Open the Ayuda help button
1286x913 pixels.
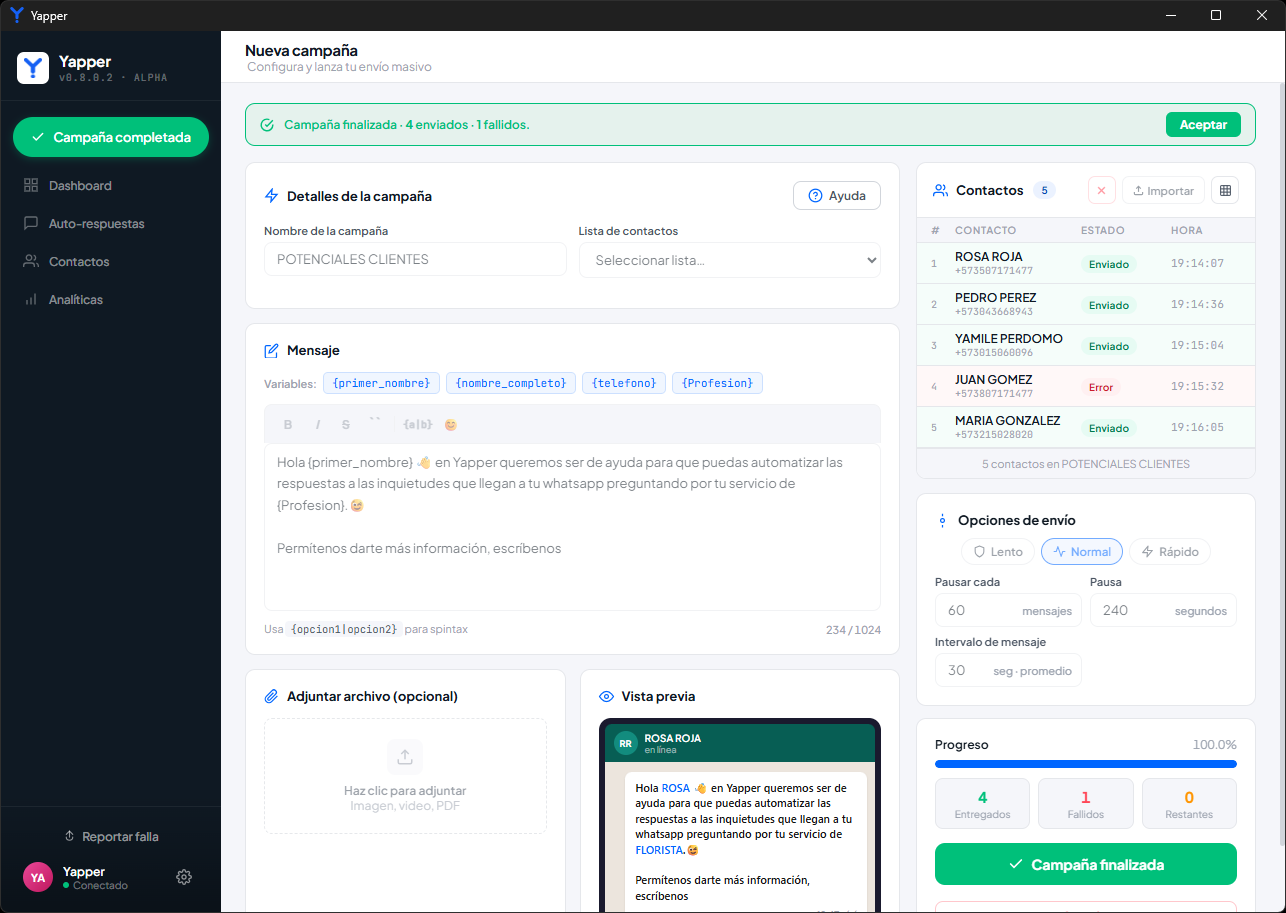pyautogui.click(x=837, y=195)
